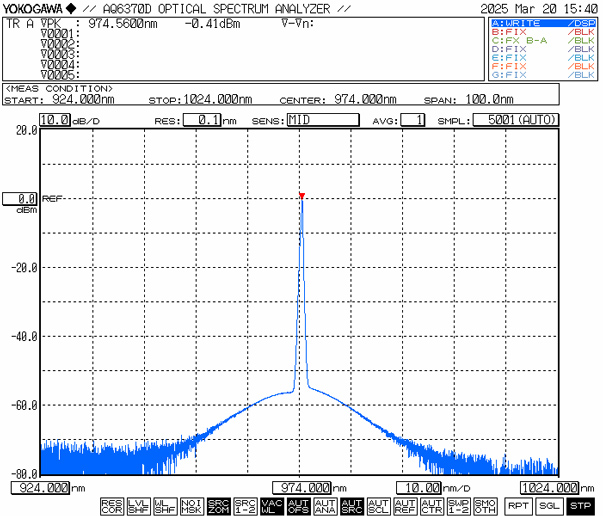
Task: Click the -20.0 axis label
Action: pyautogui.click(x=24, y=268)
